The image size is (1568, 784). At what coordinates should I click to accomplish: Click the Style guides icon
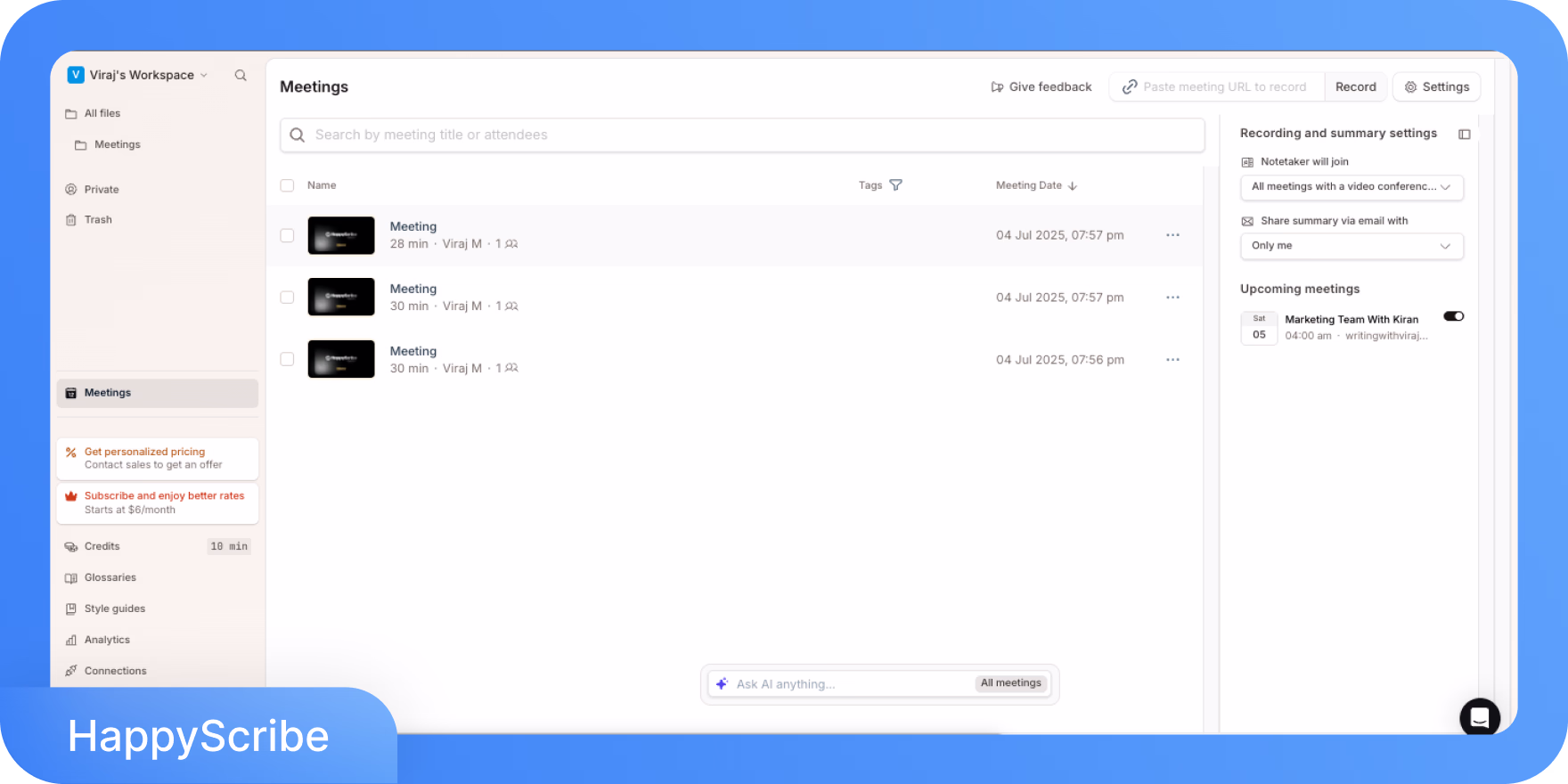coord(71,609)
